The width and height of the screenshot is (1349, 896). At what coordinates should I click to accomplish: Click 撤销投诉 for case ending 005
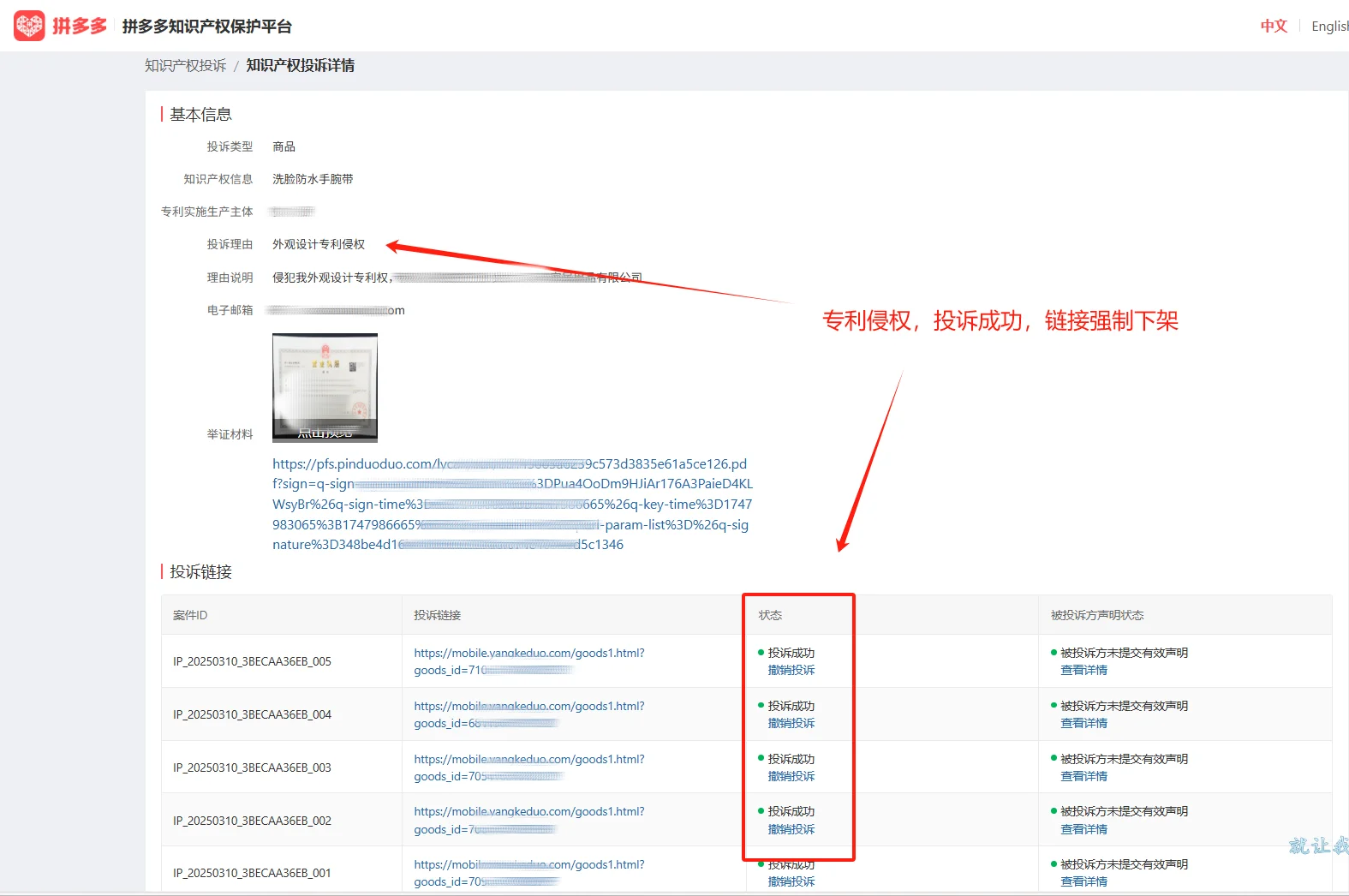point(791,670)
